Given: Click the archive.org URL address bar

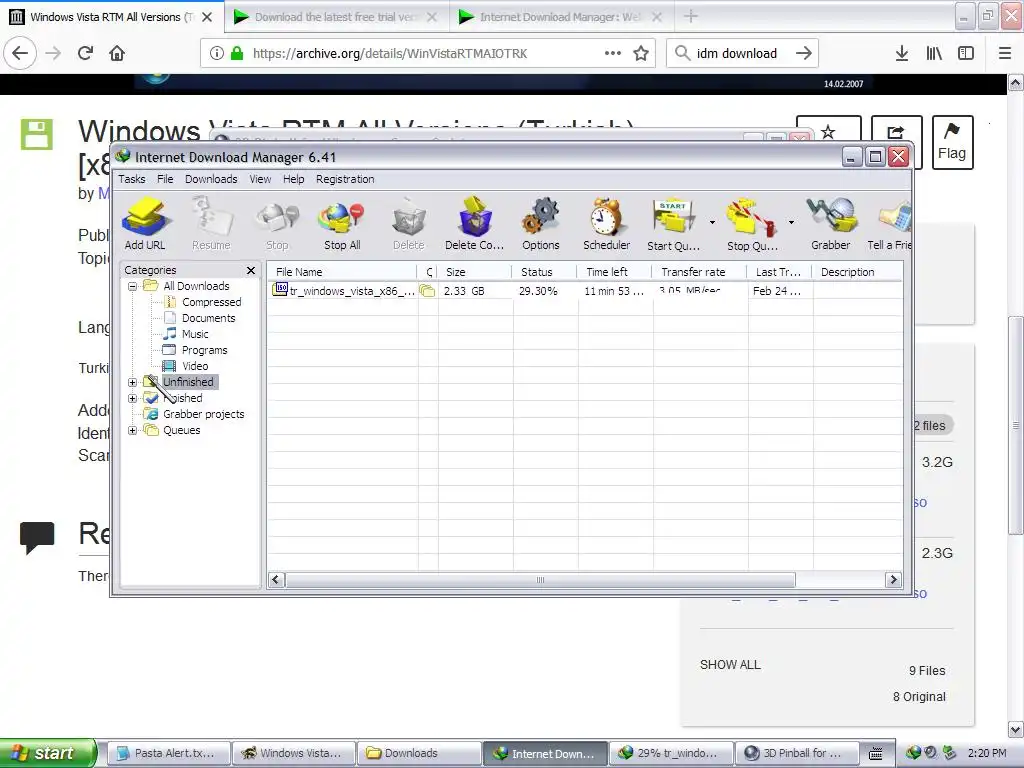Looking at the screenshot, I should [x=428, y=54].
